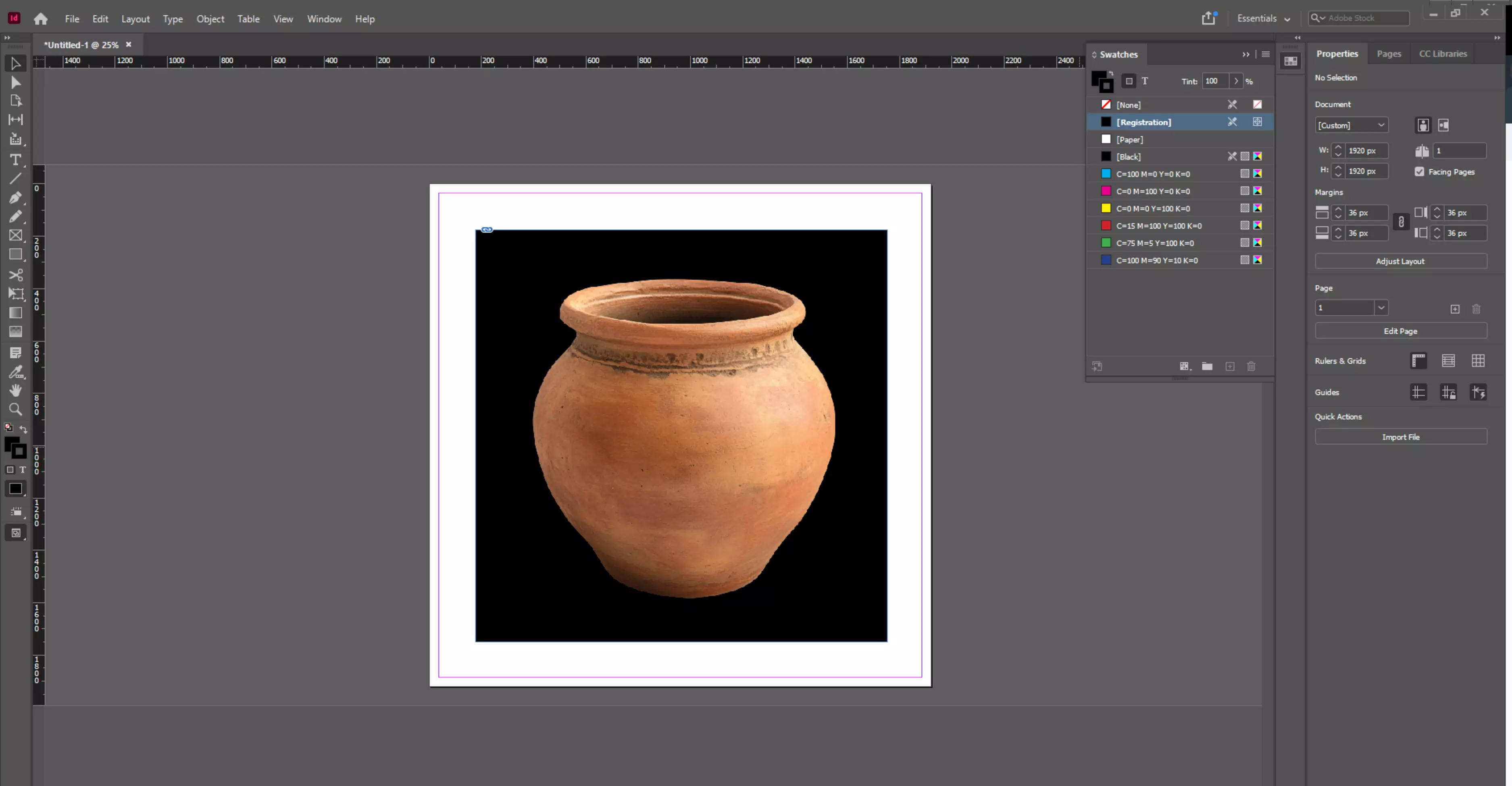This screenshot has width=1512, height=786.
Task: Open the document preset Custom dropdown
Action: pos(1351,125)
